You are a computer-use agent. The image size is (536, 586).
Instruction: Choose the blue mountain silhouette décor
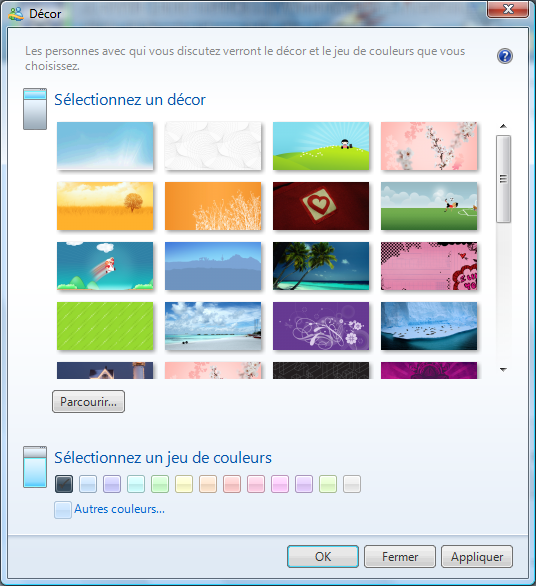[213, 266]
